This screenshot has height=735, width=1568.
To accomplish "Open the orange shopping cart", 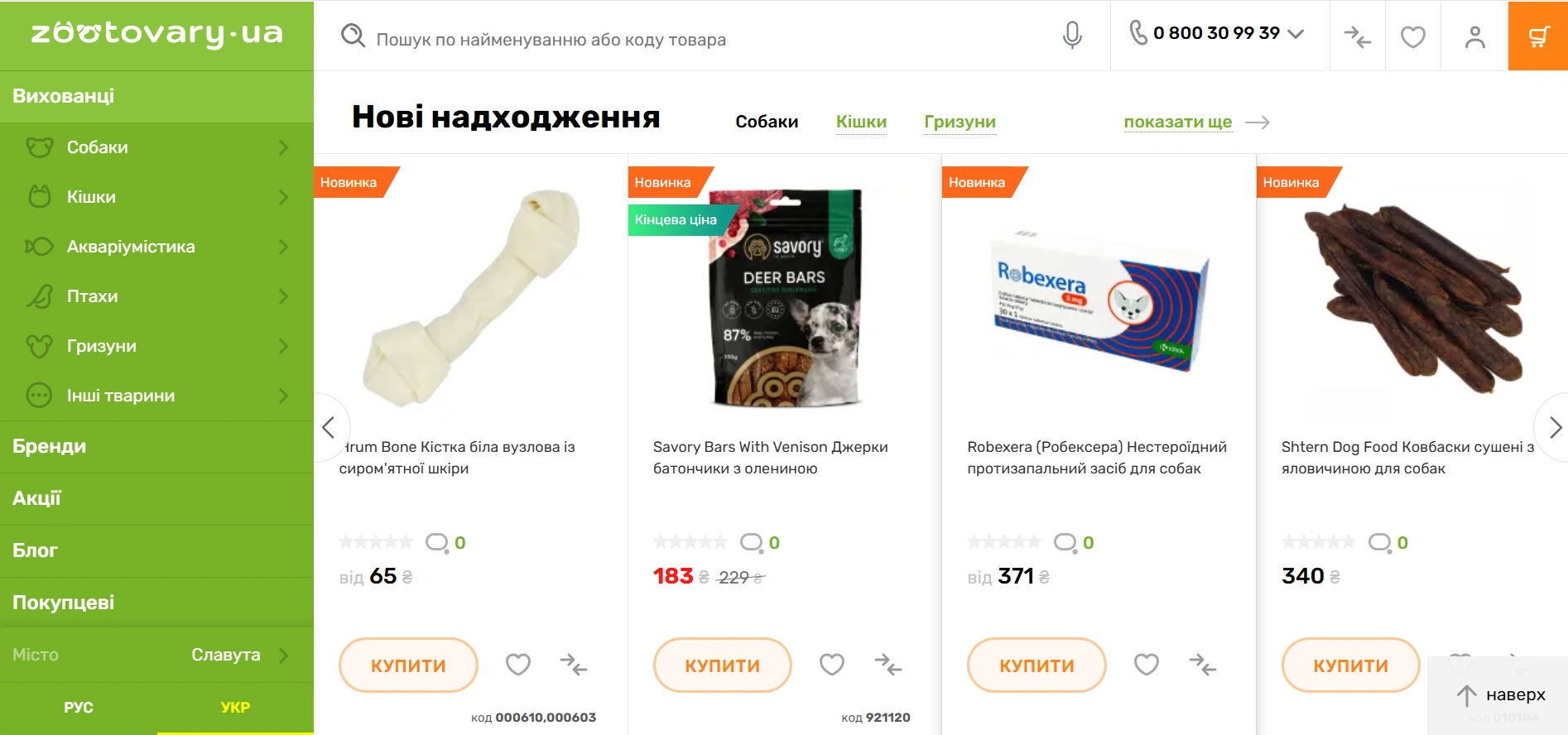I will click(1538, 36).
